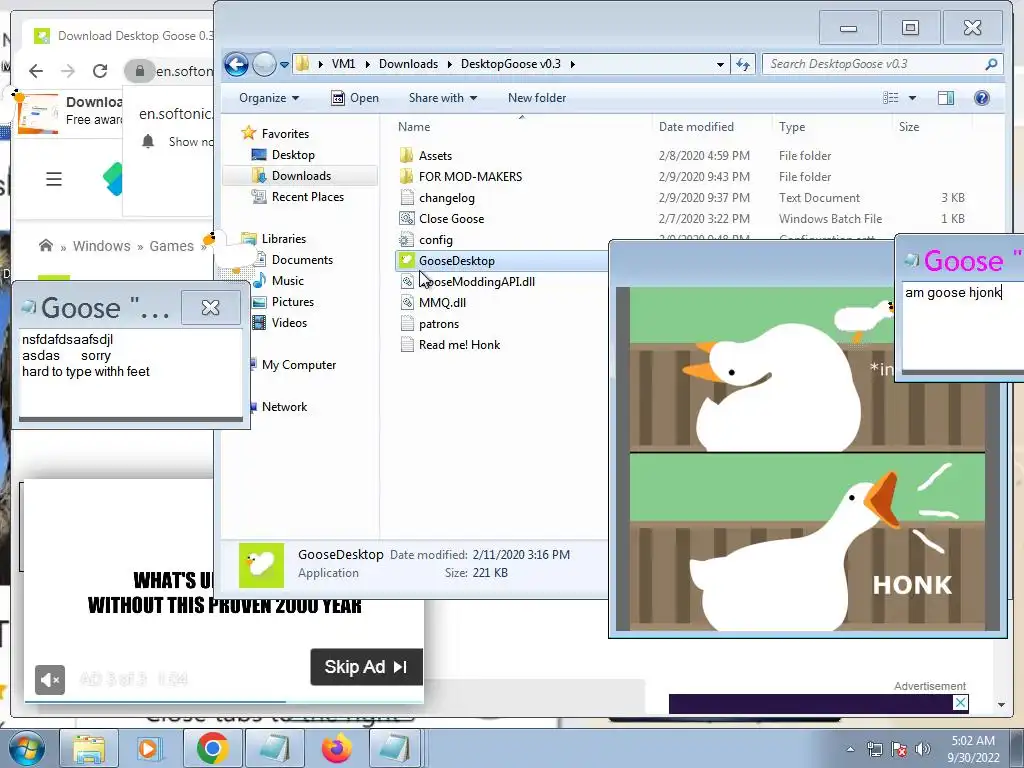
Task: Close the Goose notepad with feet text
Action: (x=210, y=308)
